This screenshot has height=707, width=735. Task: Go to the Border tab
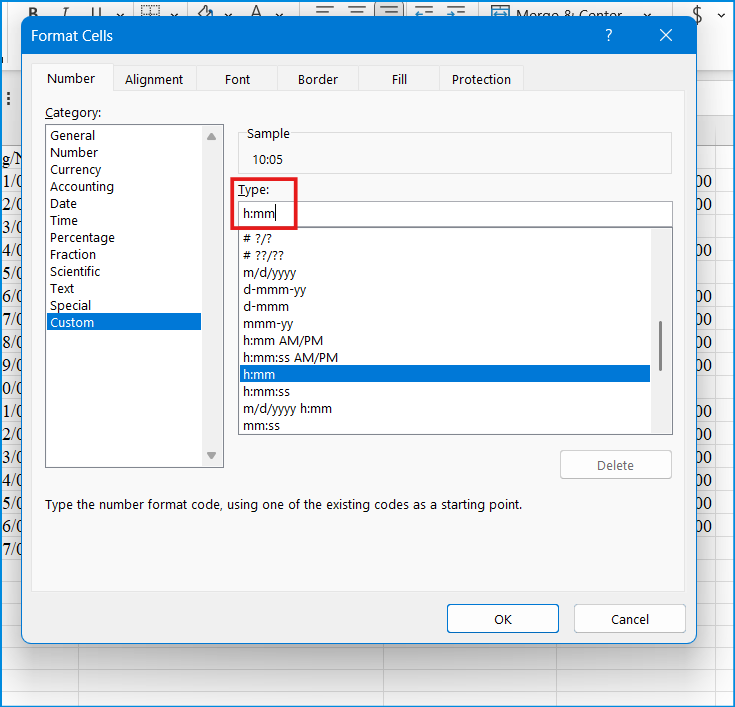317,79
